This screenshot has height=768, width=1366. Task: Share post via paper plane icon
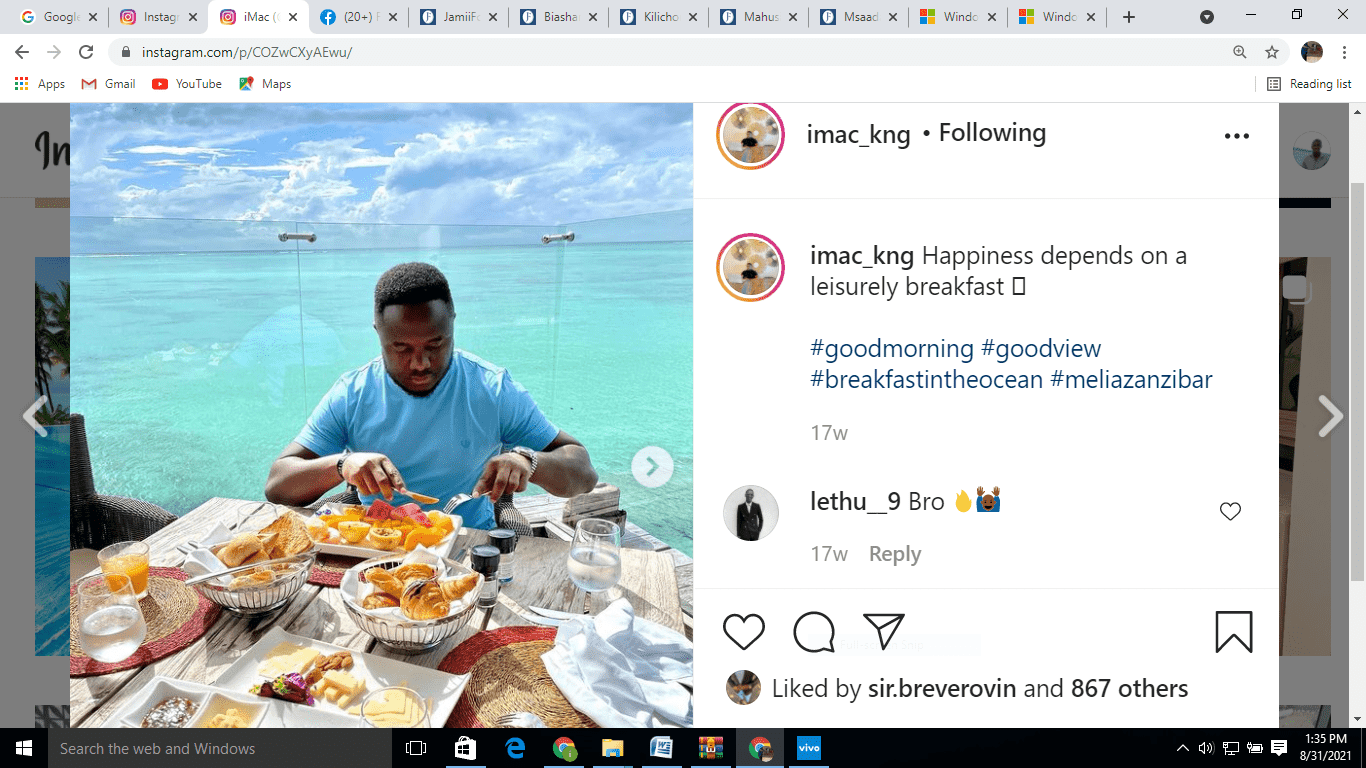(x=884, y=631)
